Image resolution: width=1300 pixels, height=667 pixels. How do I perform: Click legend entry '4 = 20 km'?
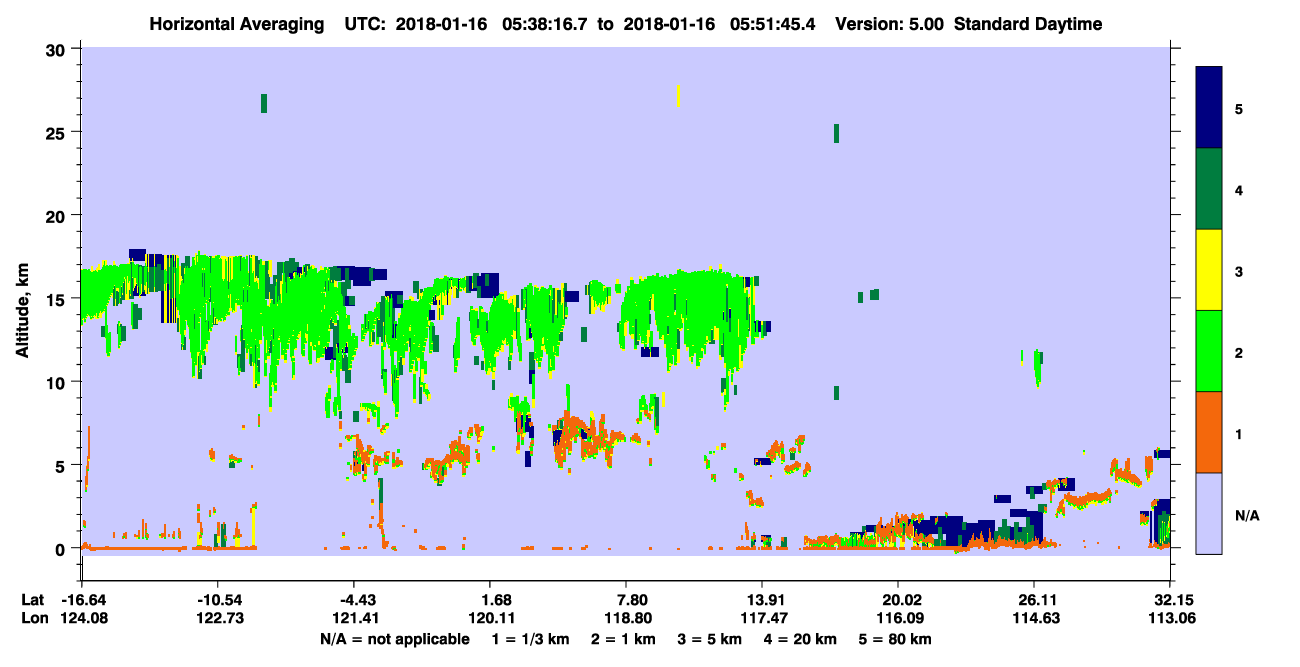click(798, 639)
